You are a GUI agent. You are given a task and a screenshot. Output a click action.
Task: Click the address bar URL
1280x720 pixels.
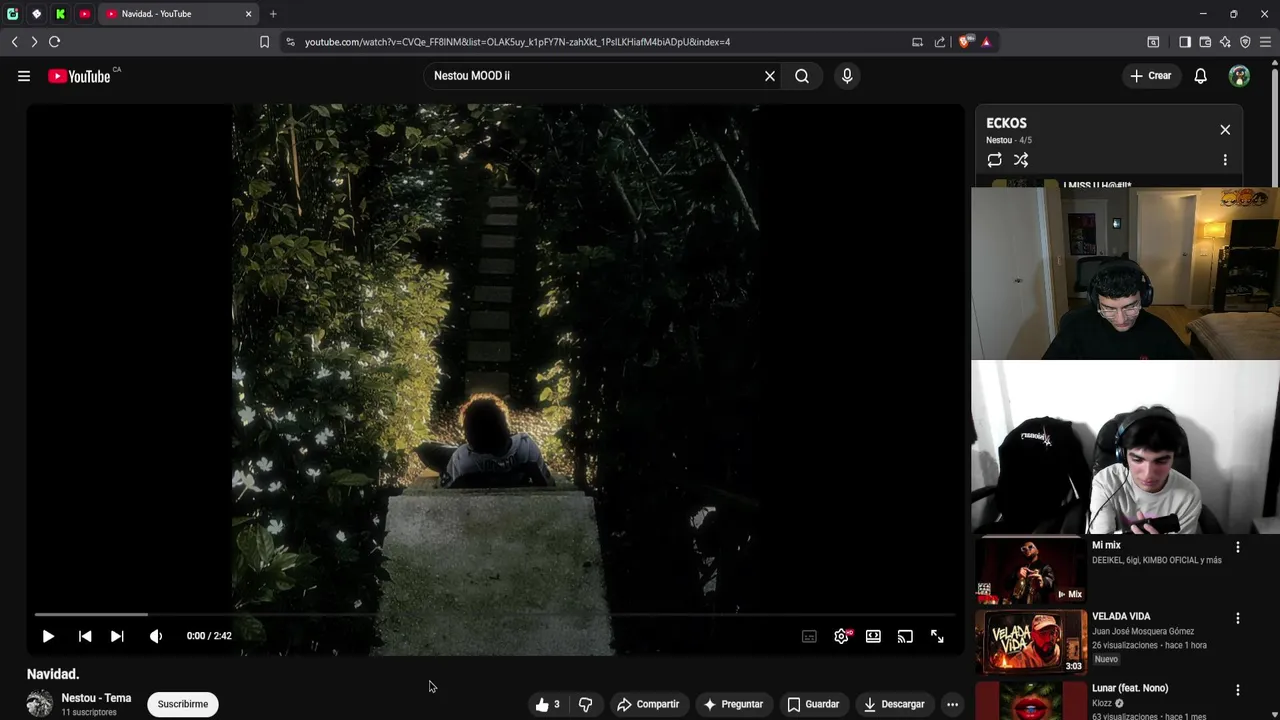pyautogui.click(x=517, y=42)
